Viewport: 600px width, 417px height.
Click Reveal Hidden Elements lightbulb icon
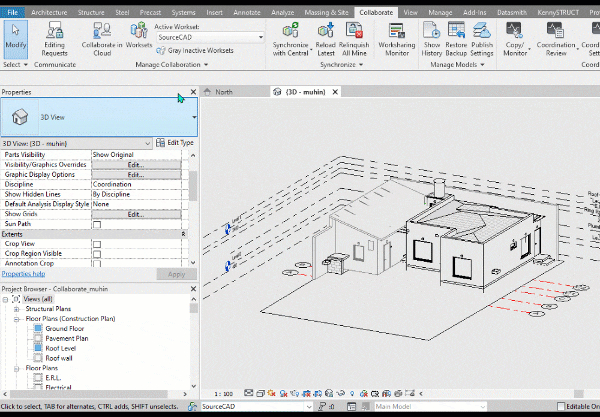pyautogui.click(x=352, y=393)
